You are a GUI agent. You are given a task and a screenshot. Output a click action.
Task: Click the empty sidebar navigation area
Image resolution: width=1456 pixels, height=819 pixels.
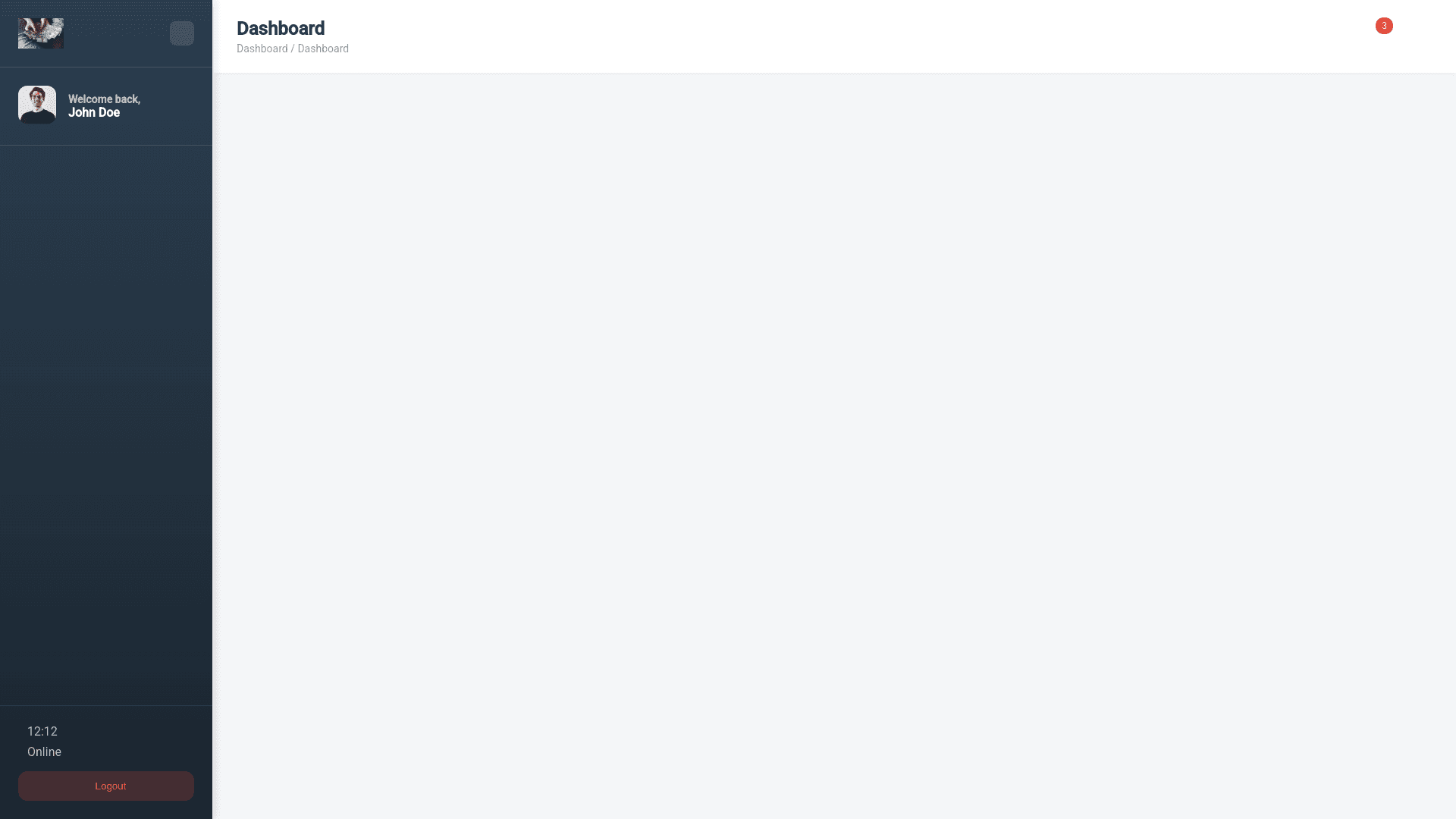(106, 425)
